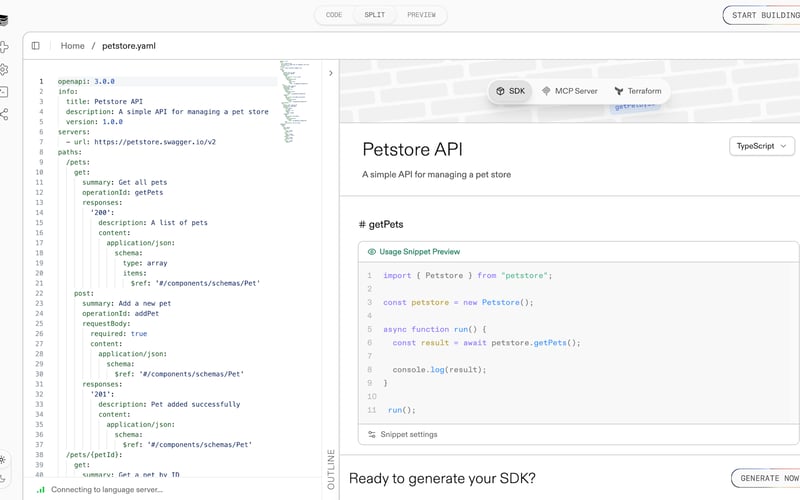Screen dimensions: 800x500
Task: Click the MCP Server diamond icon
Action: (x=546, y=91)
